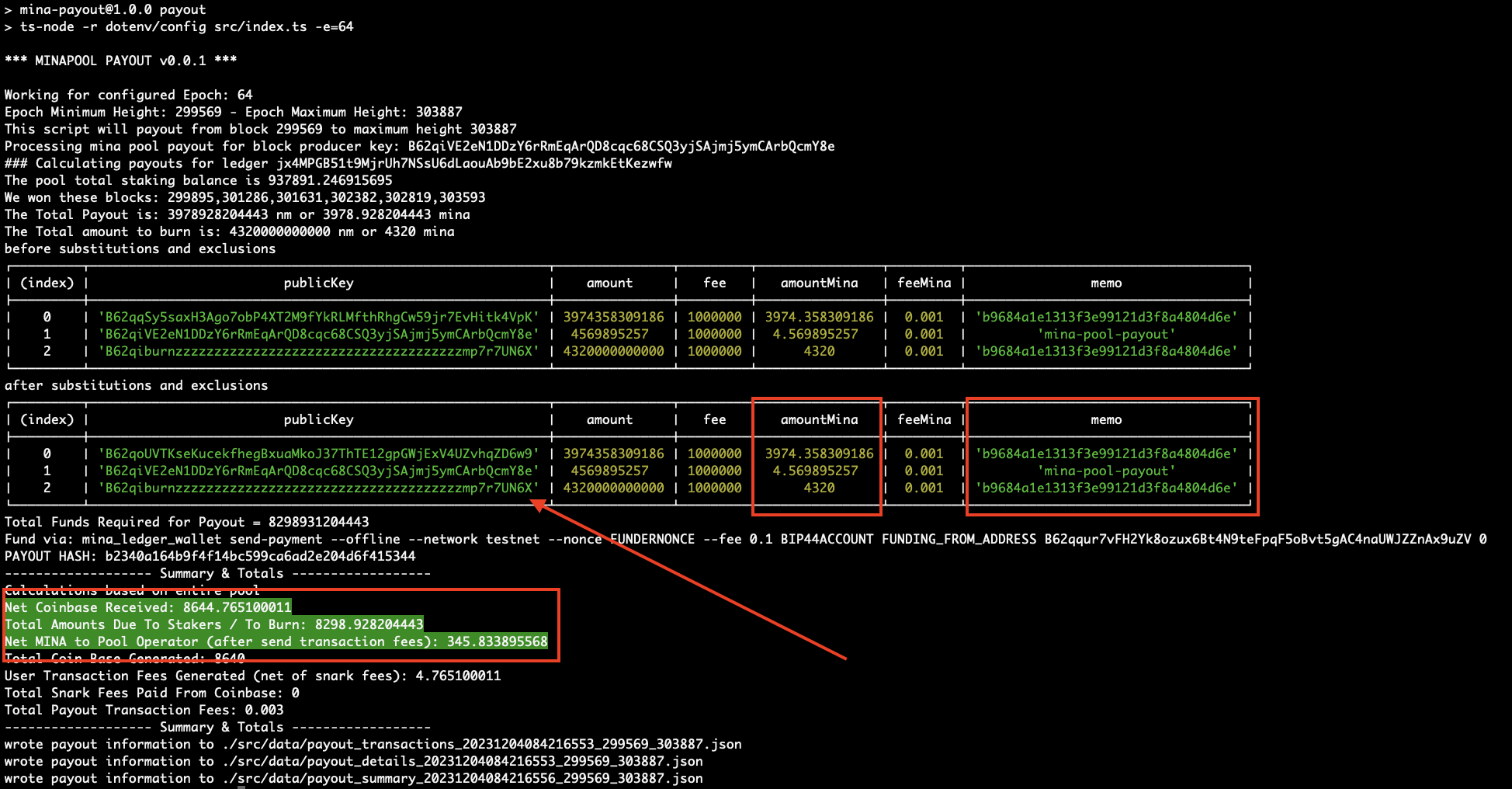Click the 'Total Payout Transaction Fees: 0.003' line
Screen dimensions: 1512x789
144,710
